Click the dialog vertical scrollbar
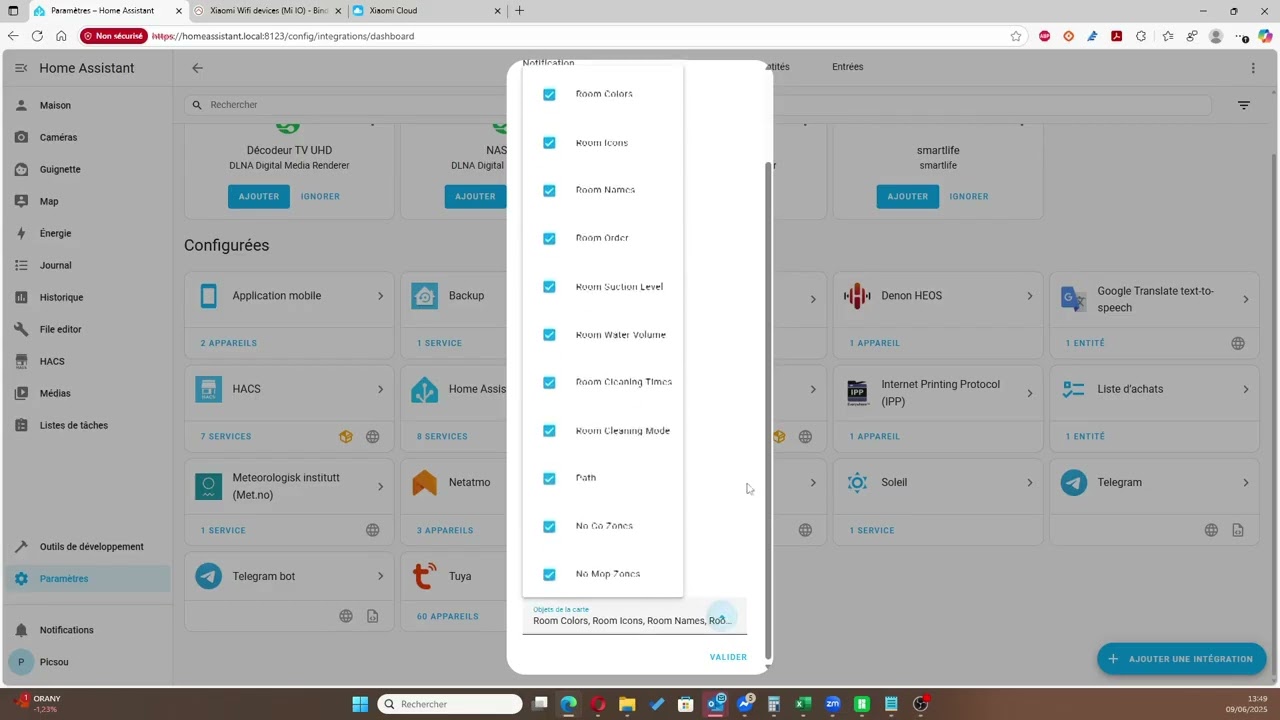This screenshot has height=720, width=1280. coord(768,410)
